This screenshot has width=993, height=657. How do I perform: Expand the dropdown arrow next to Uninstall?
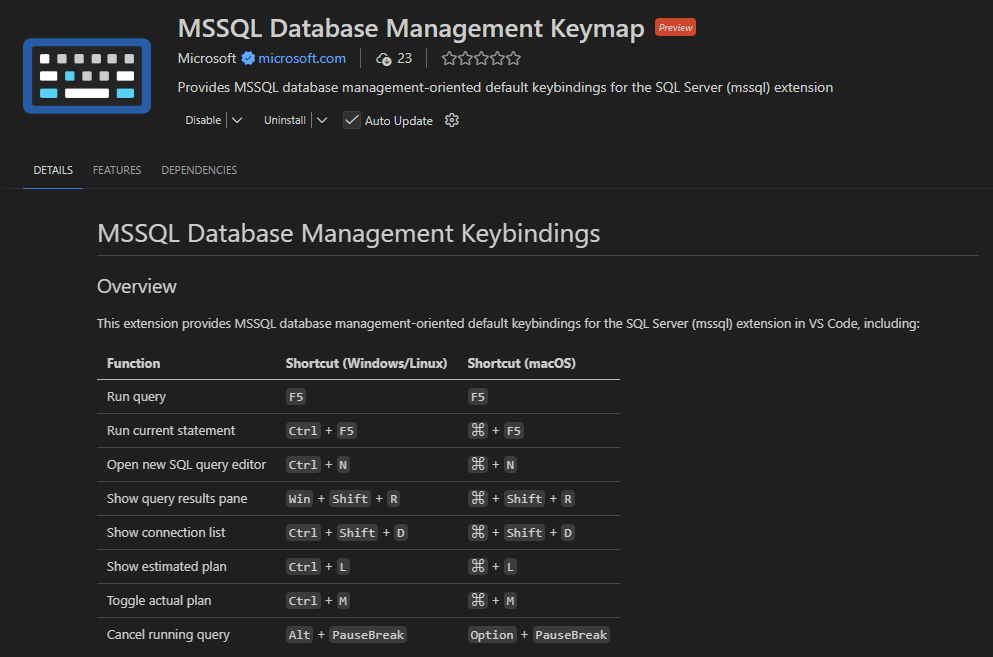[x=321, y=120]
